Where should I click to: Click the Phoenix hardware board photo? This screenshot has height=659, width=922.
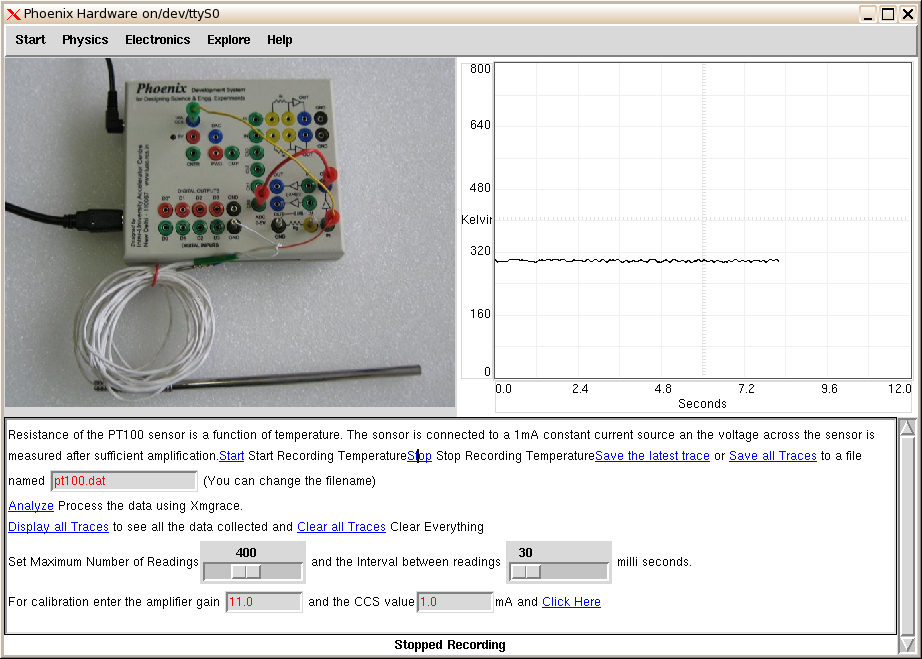click(230, 232)
